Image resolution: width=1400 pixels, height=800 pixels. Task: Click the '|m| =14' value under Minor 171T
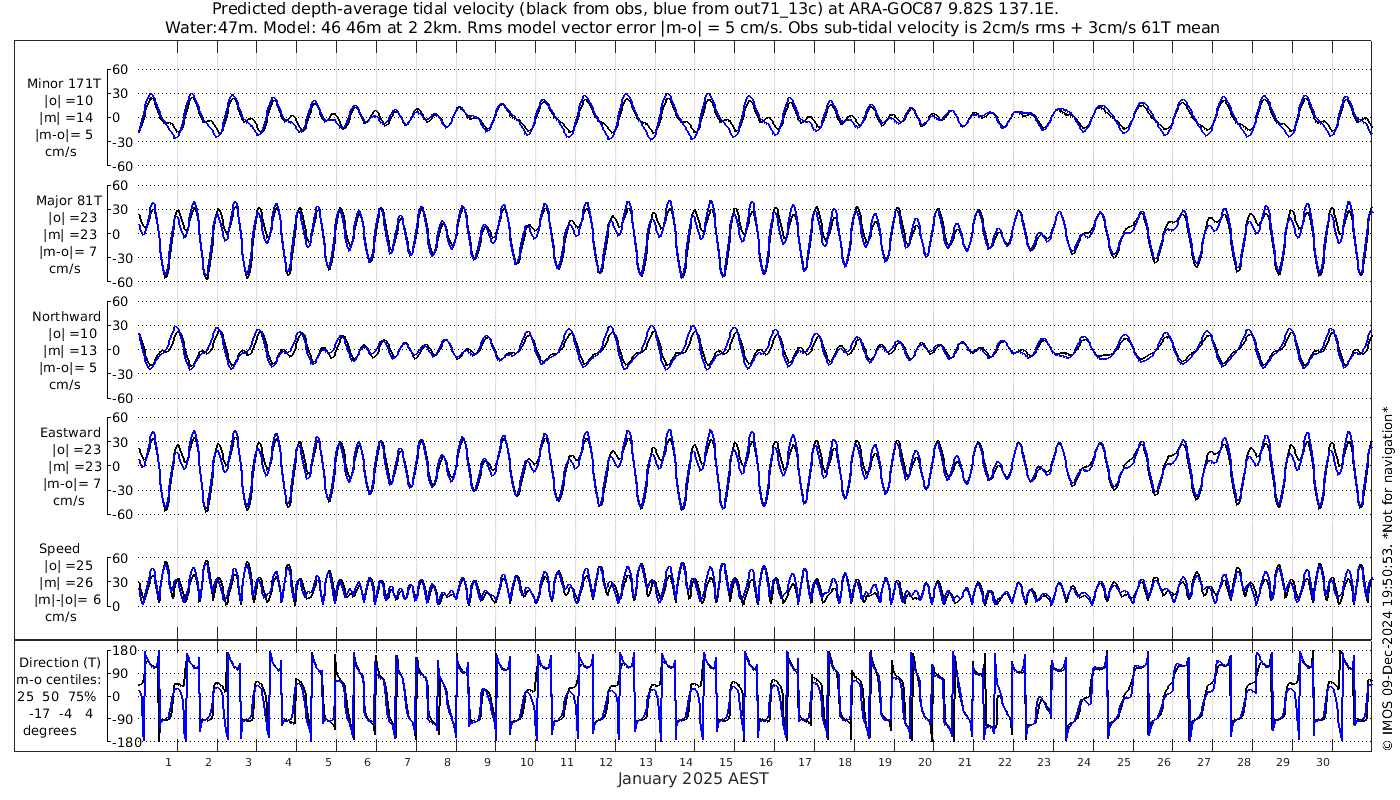click(68, 117)
